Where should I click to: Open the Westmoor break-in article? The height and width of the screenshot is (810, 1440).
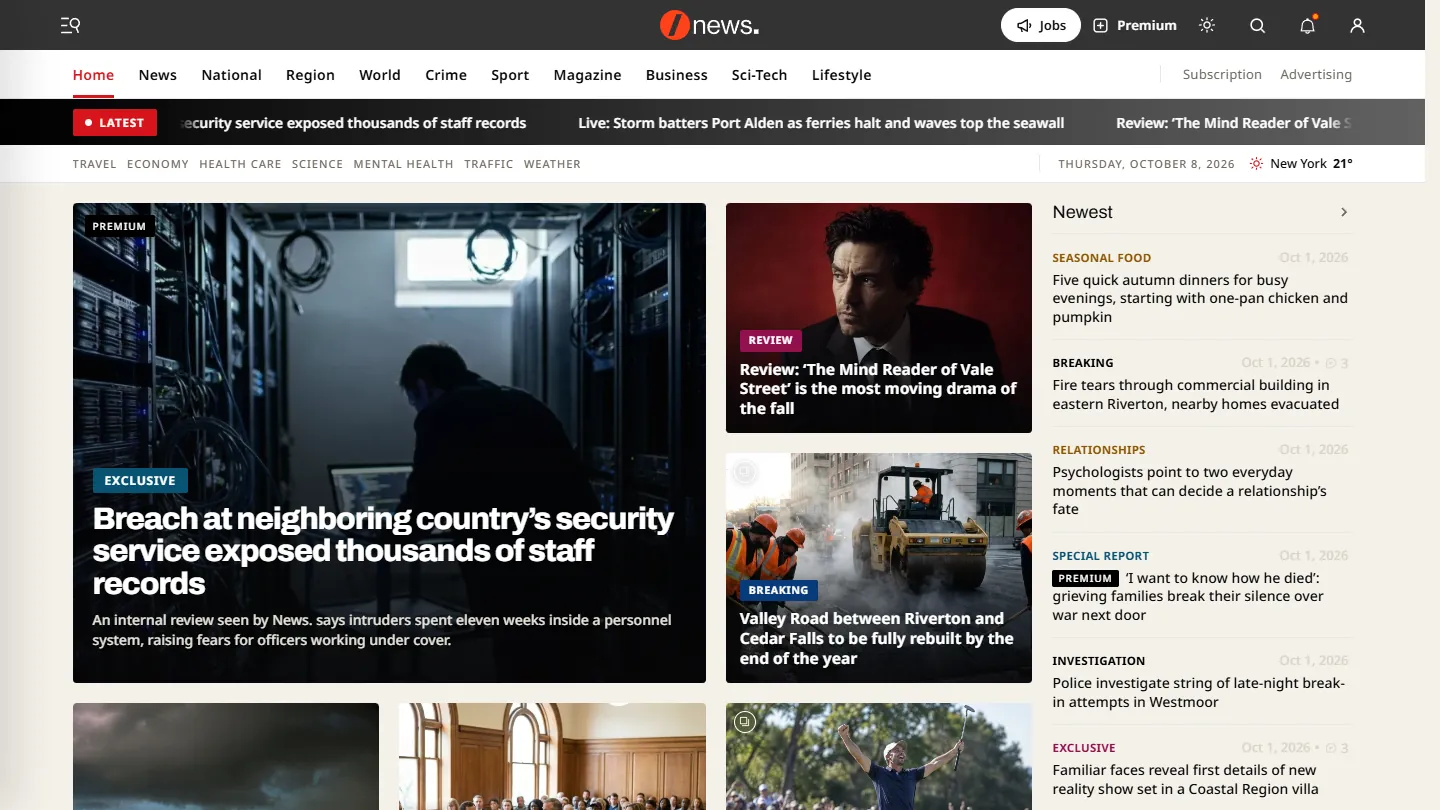[1198, 692]
